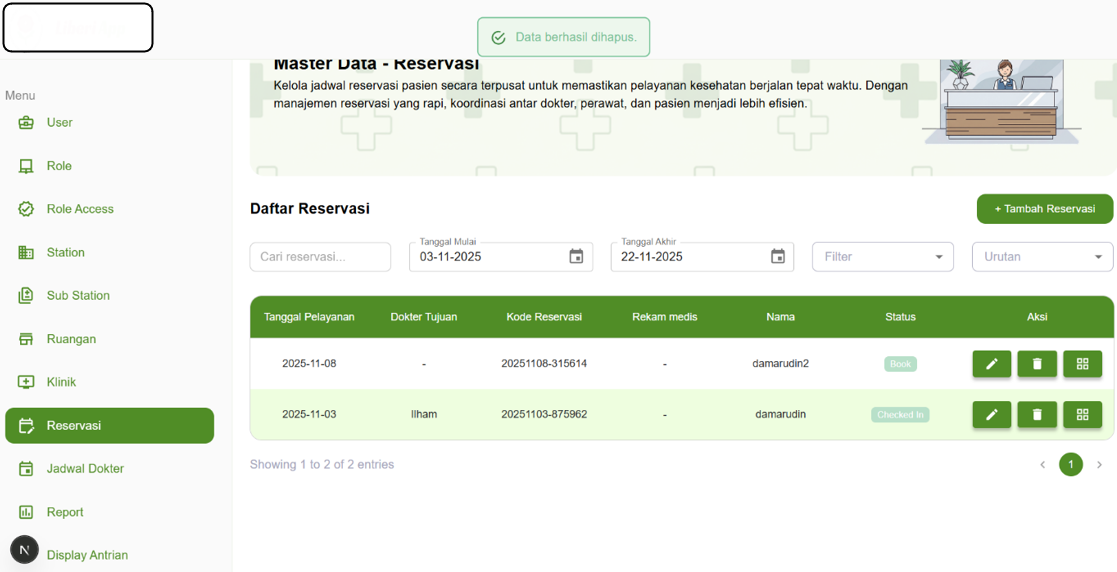Delete the damarudin2 reservation with trash icon
This screenshot has width=1117, height=572.
coord(1037,364)
